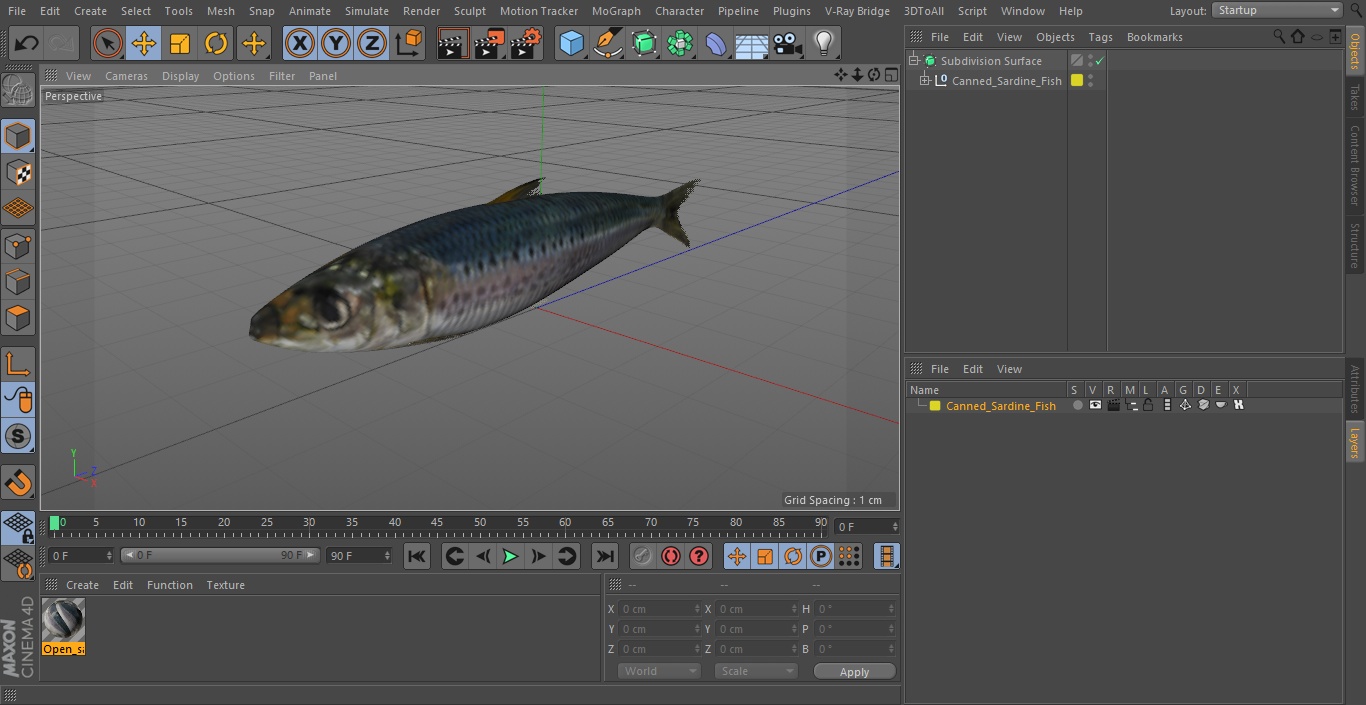Toggle Z axis lock
The image size is (1366, 705).
372,43
